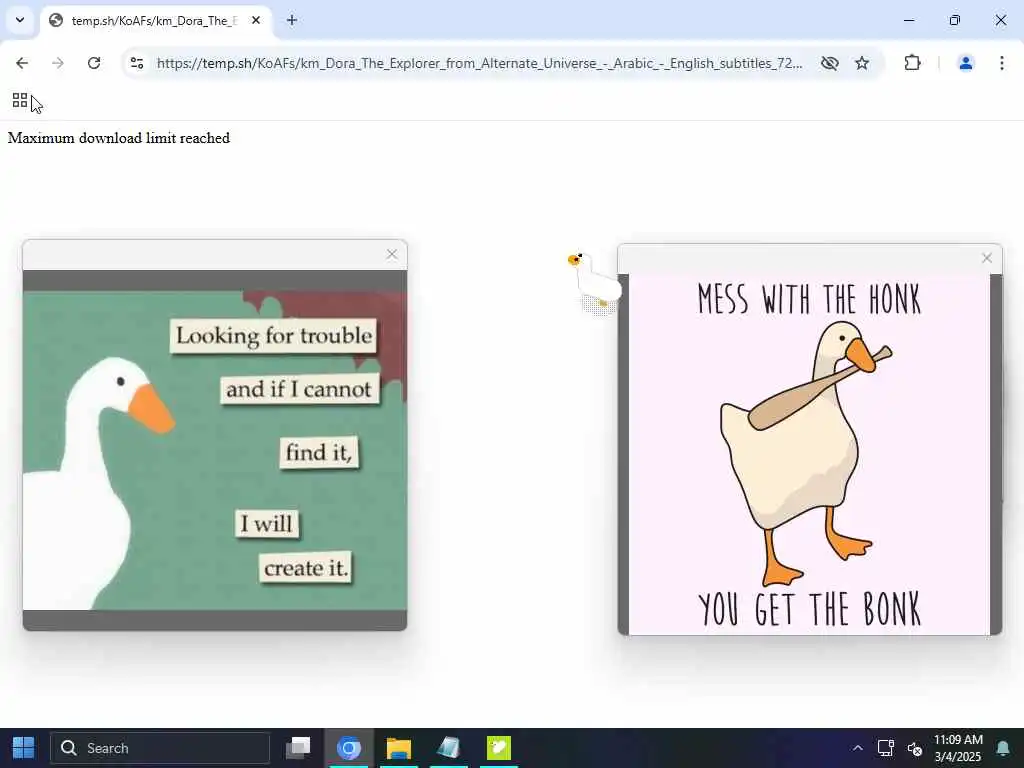Go back to the previous page
This screenshot has width=1024, height=768.
(x=22, y=63)
